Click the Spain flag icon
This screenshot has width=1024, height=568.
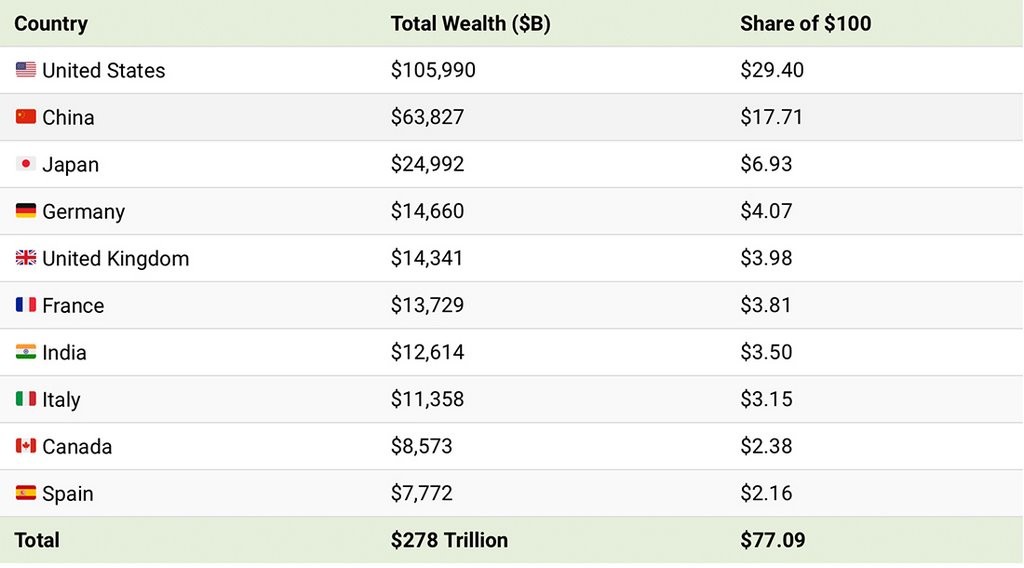(26, 493)
